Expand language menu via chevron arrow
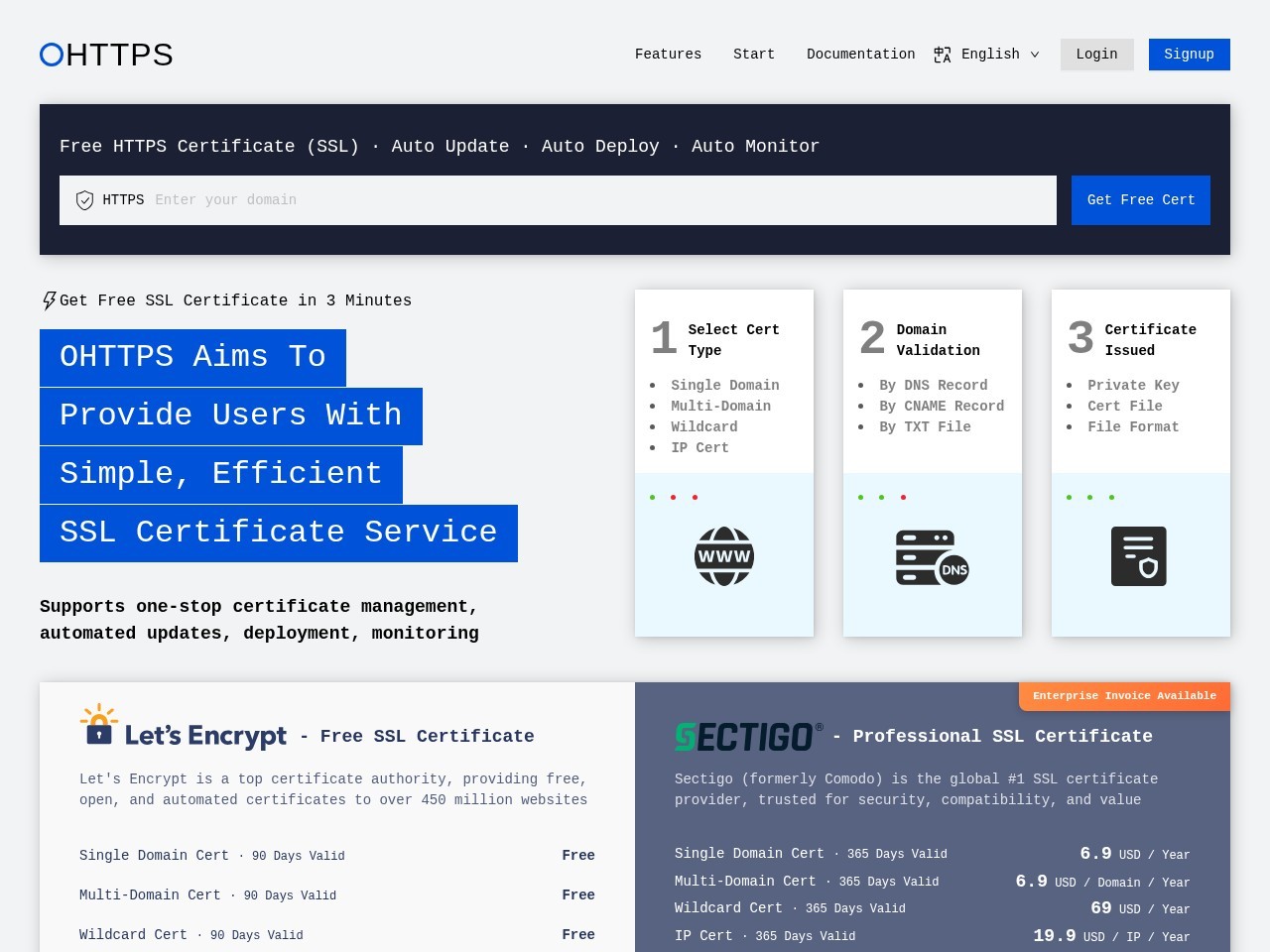This screenshot has width=1270, height=952. (x=1035, y=55)
